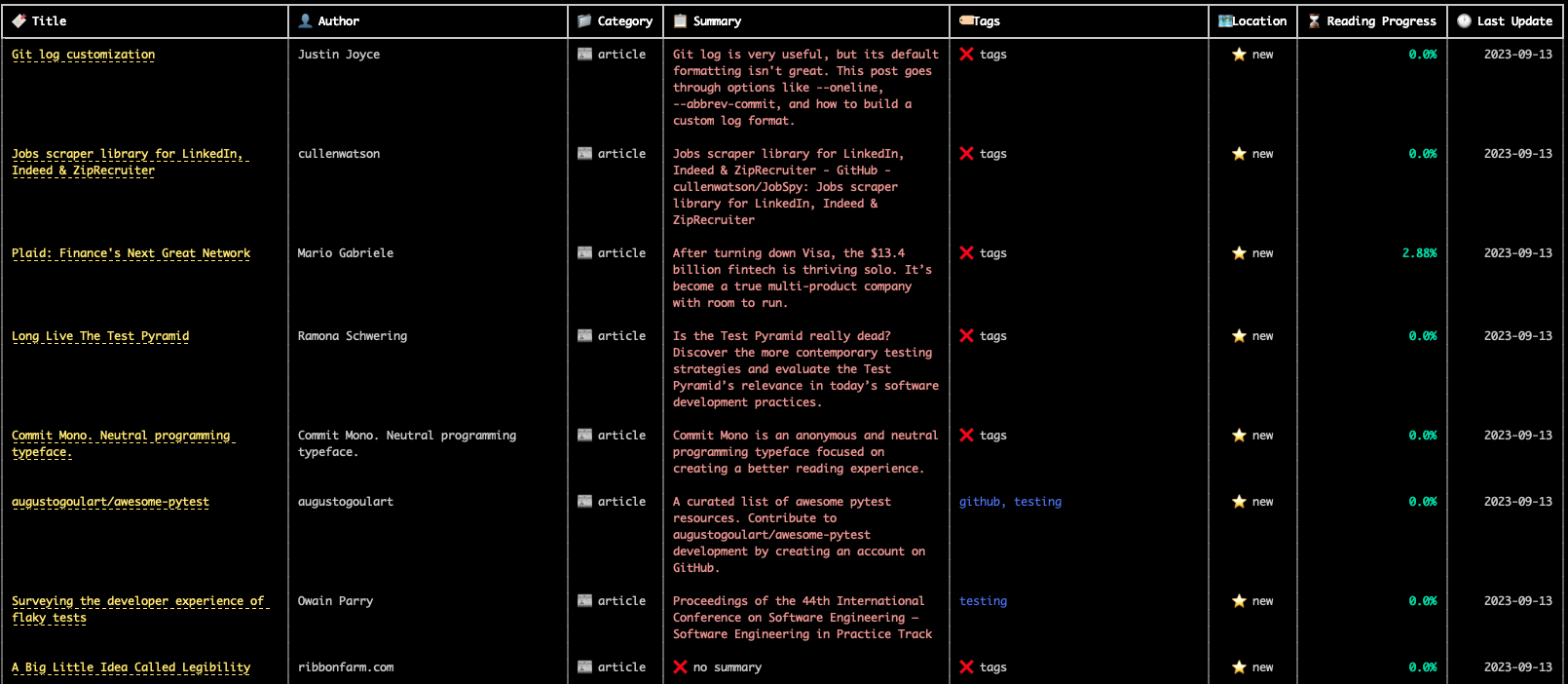Click star icon in Git log customization row
Viewport: 1568px width, 684px height.
(1239, 55)
